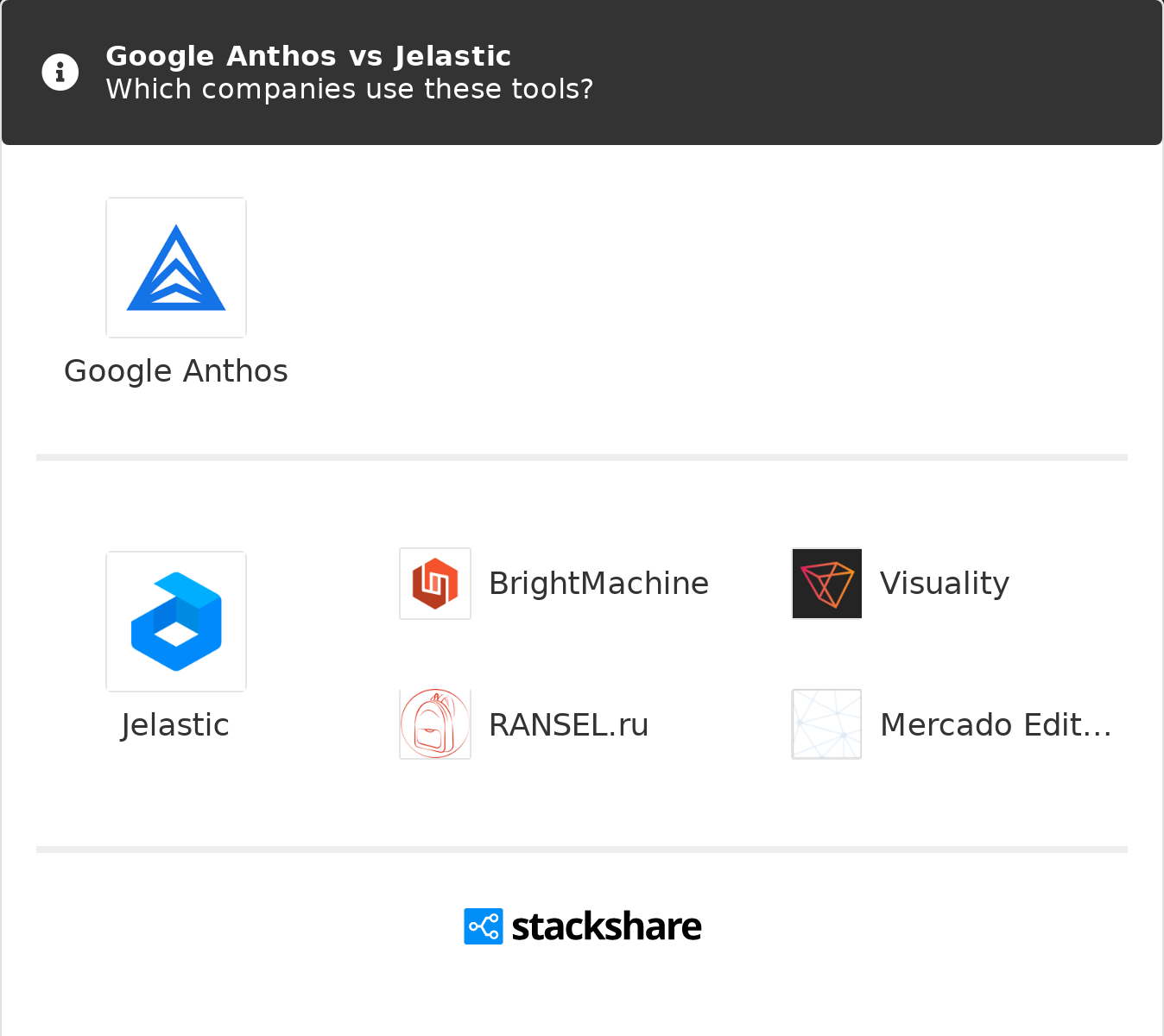Screen dimensions: 1164x1036
Task: Click 'Which companies use these tools?' subtitle
Action: [349, 89]
